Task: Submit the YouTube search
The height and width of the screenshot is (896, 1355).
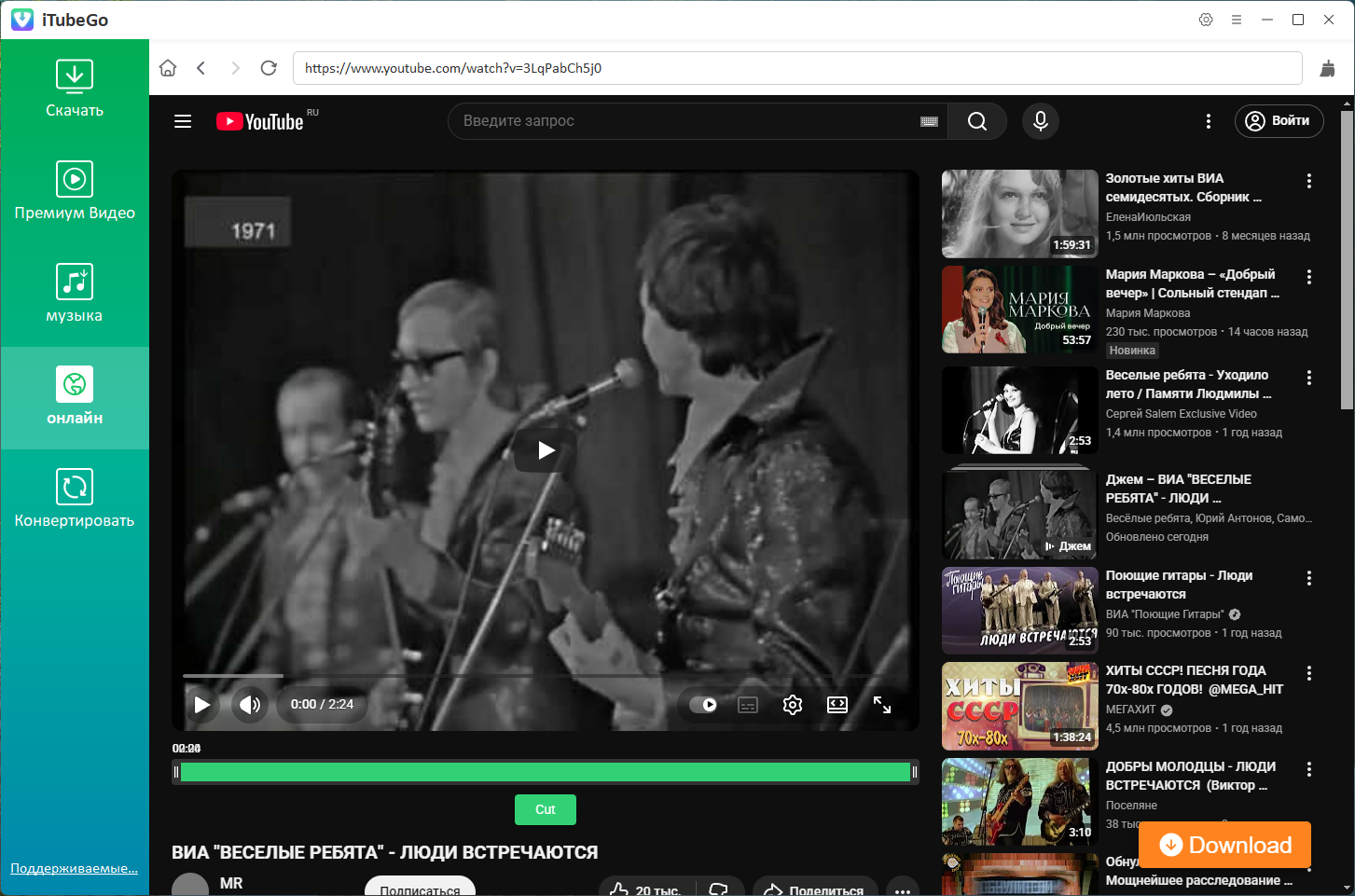Action: 977,121
